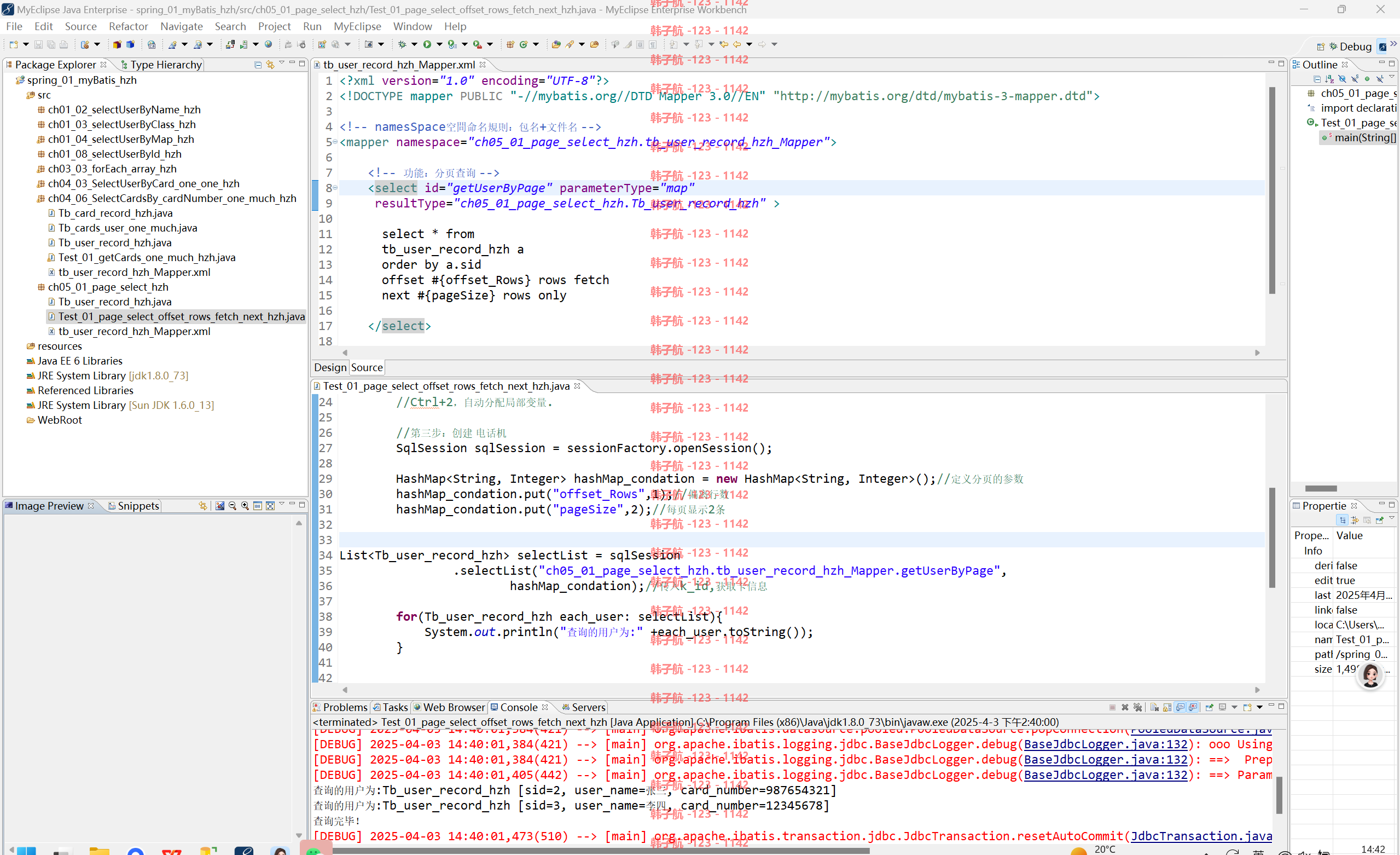1400x855 pixels.
Task: Open the New wizard dropdown arrow
Action: [x=26, y=44]
